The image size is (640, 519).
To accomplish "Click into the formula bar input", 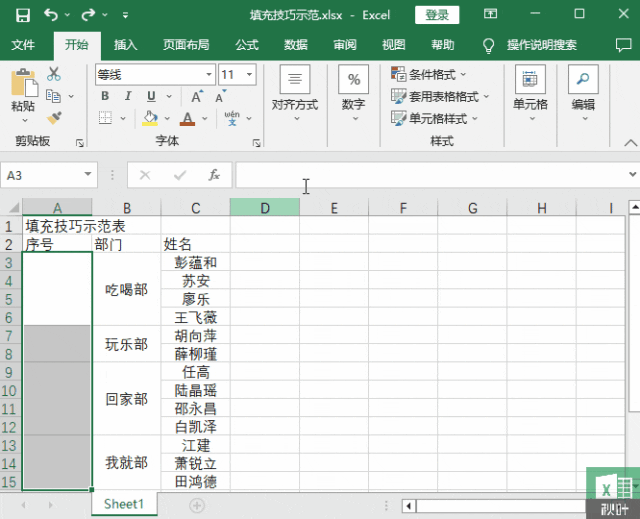I will (433, 175).
